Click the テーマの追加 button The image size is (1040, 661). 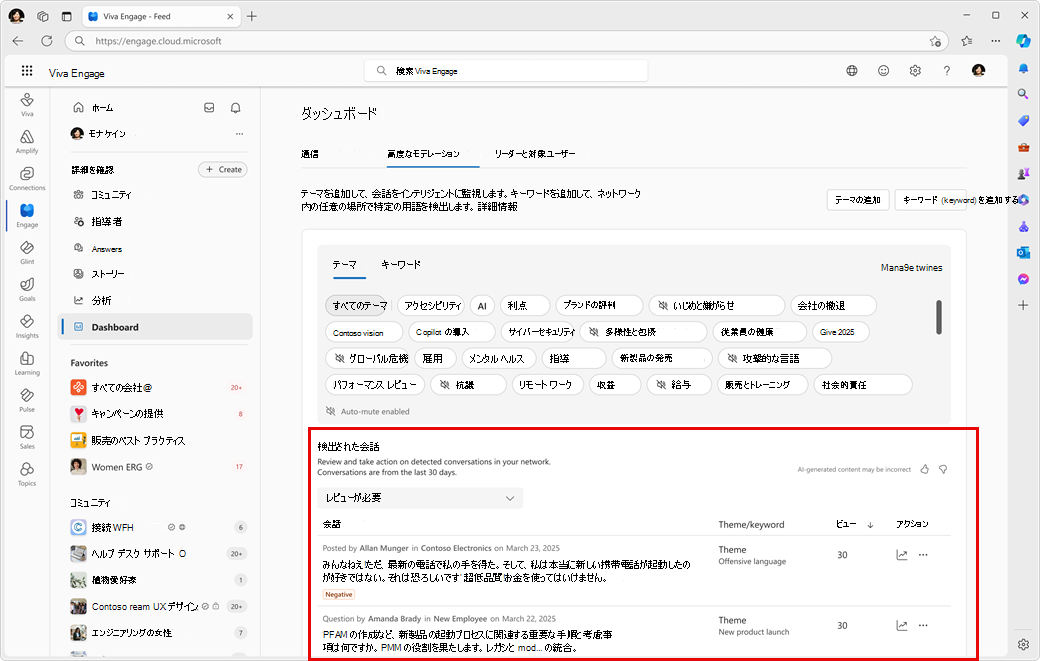(x=858, y=200)
